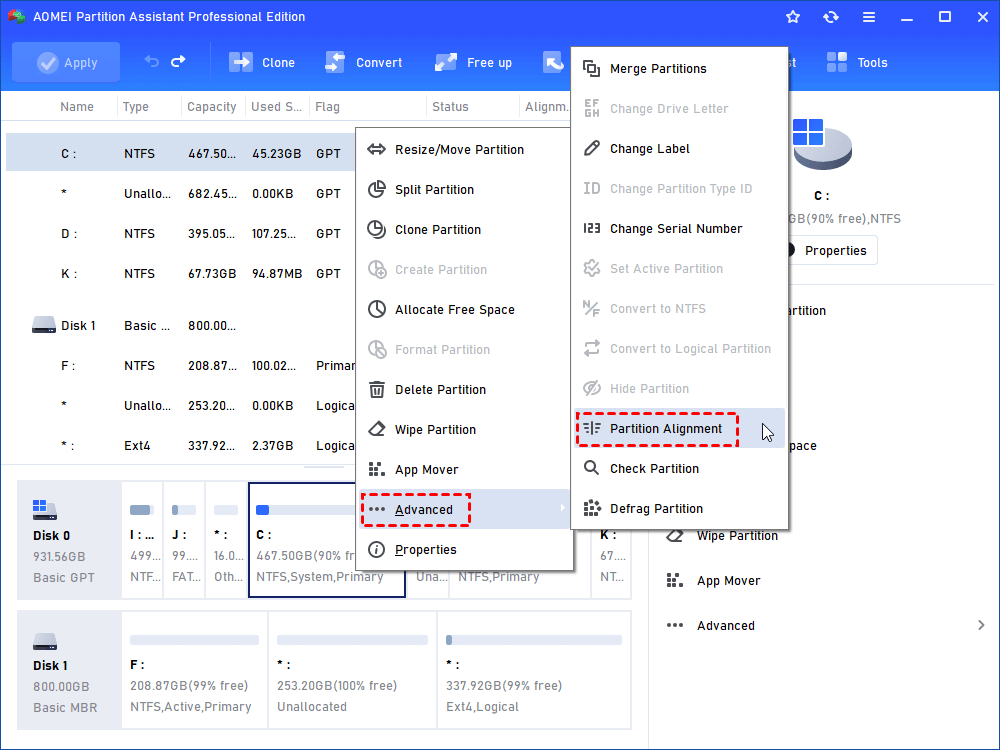Open Properties from the context menu
The image size is (1000, 750).
(x=464, y=550)
